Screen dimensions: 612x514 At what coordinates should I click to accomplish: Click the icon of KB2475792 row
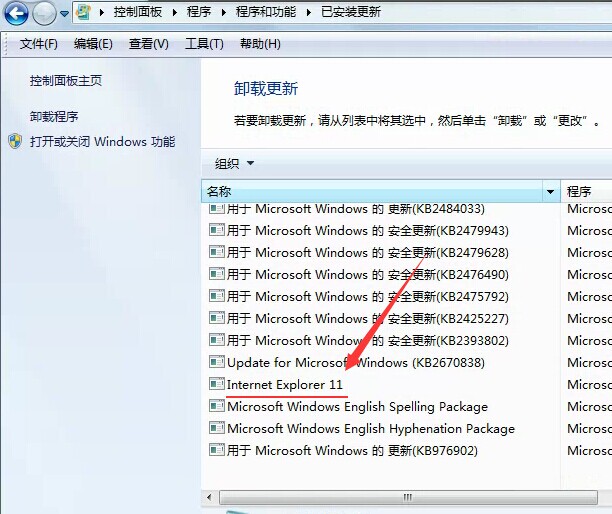point(217,295)
